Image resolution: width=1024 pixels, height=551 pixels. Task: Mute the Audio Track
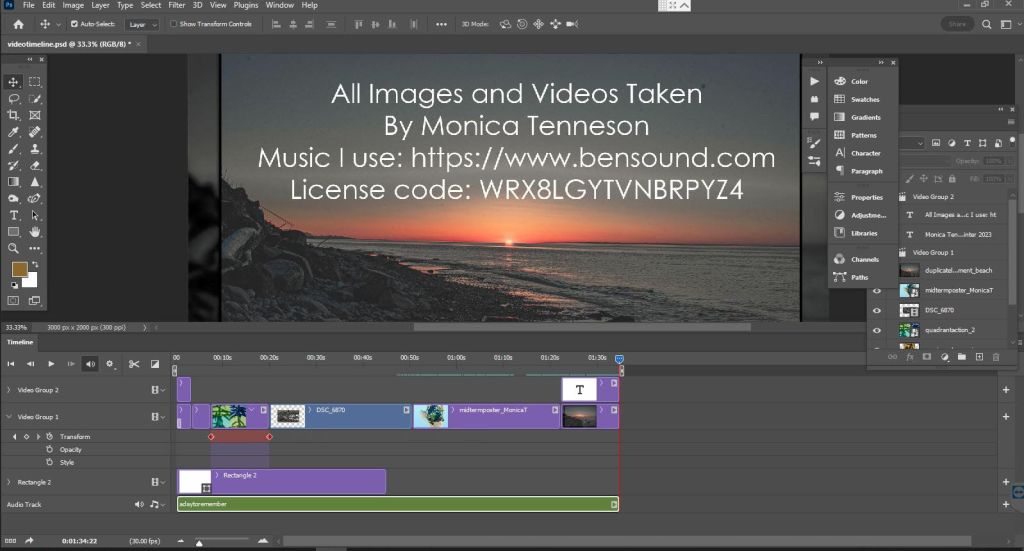point(139,504)
